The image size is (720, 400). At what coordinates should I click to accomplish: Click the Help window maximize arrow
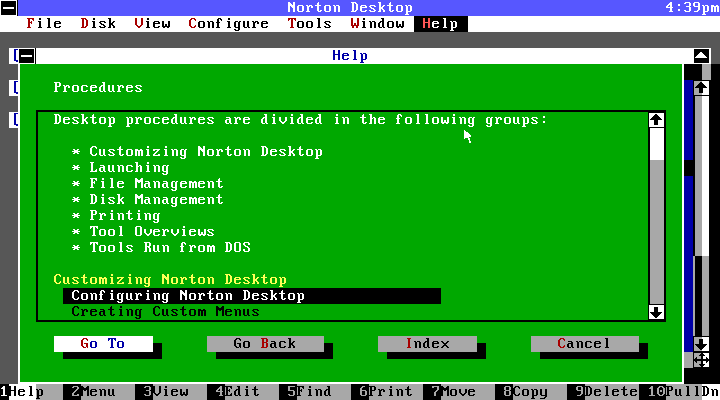click(x=701, y=56)
